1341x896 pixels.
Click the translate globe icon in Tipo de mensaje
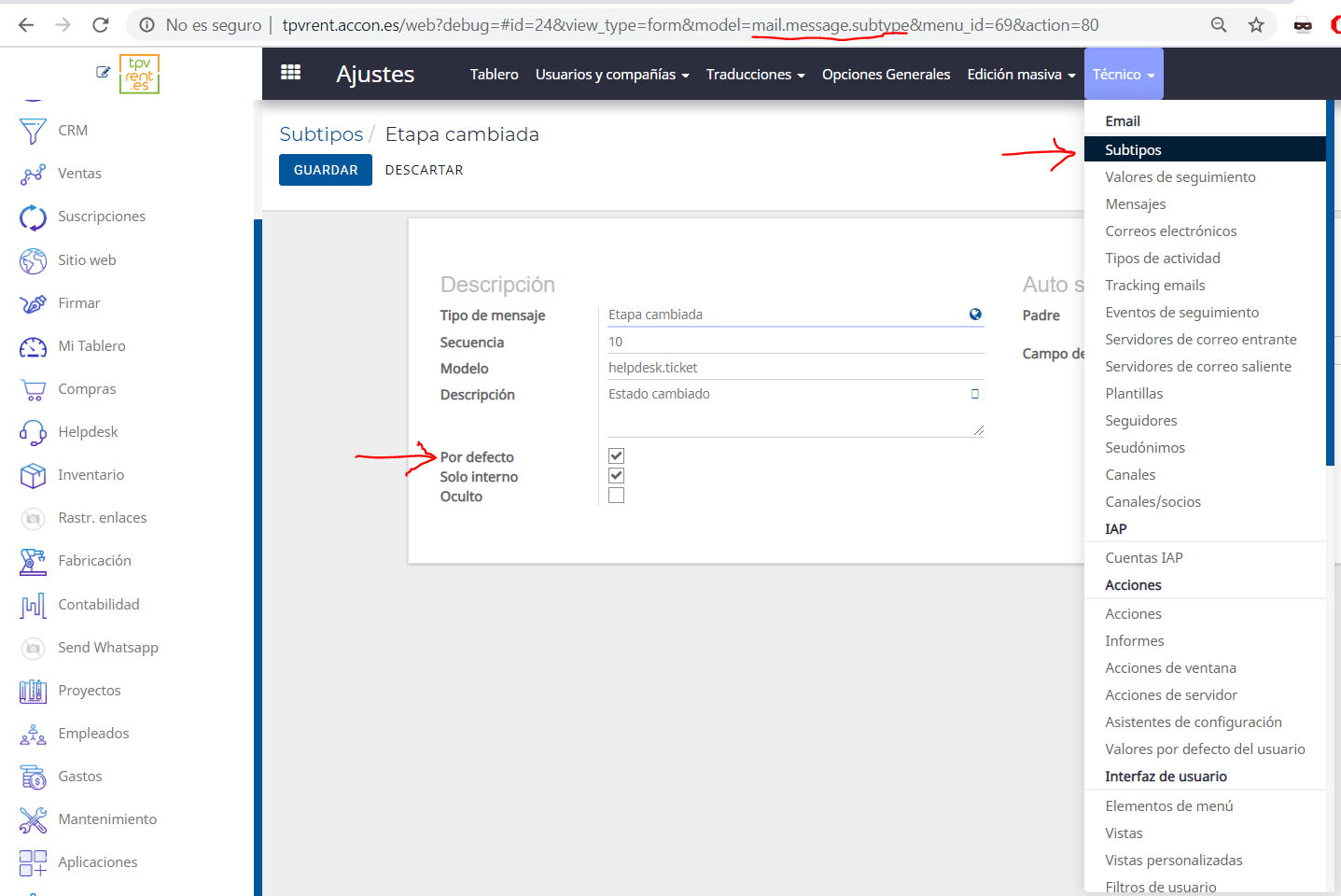coord(975,315)
